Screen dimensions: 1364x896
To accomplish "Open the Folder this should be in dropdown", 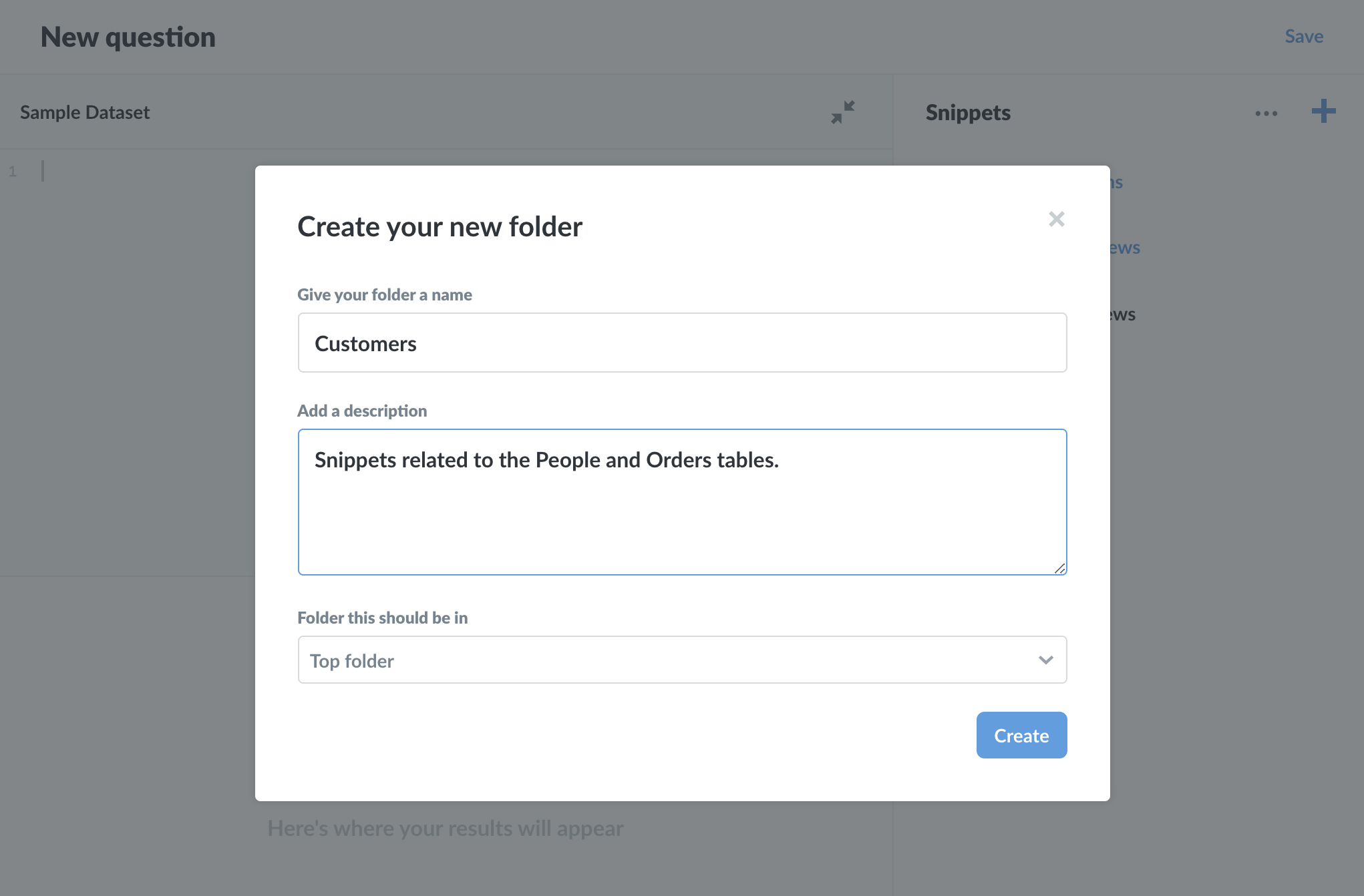I will click(x=681, y=660).
